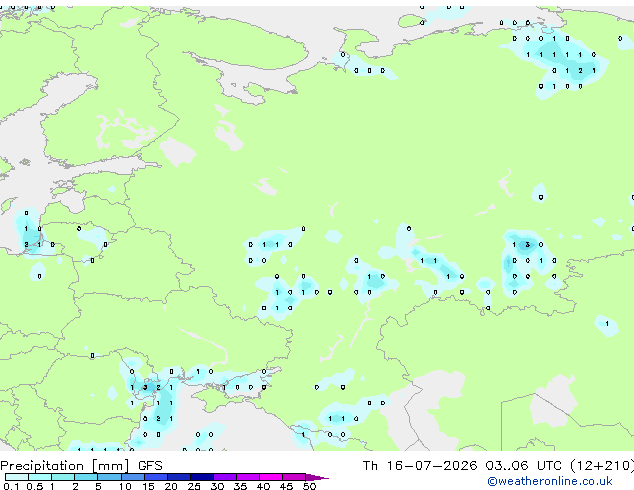The height and width of the screenshot is (490, 634).
Task: Click the date '16-07-2026' in the caption
Action: pyautogui.click(x=431, y=466)
